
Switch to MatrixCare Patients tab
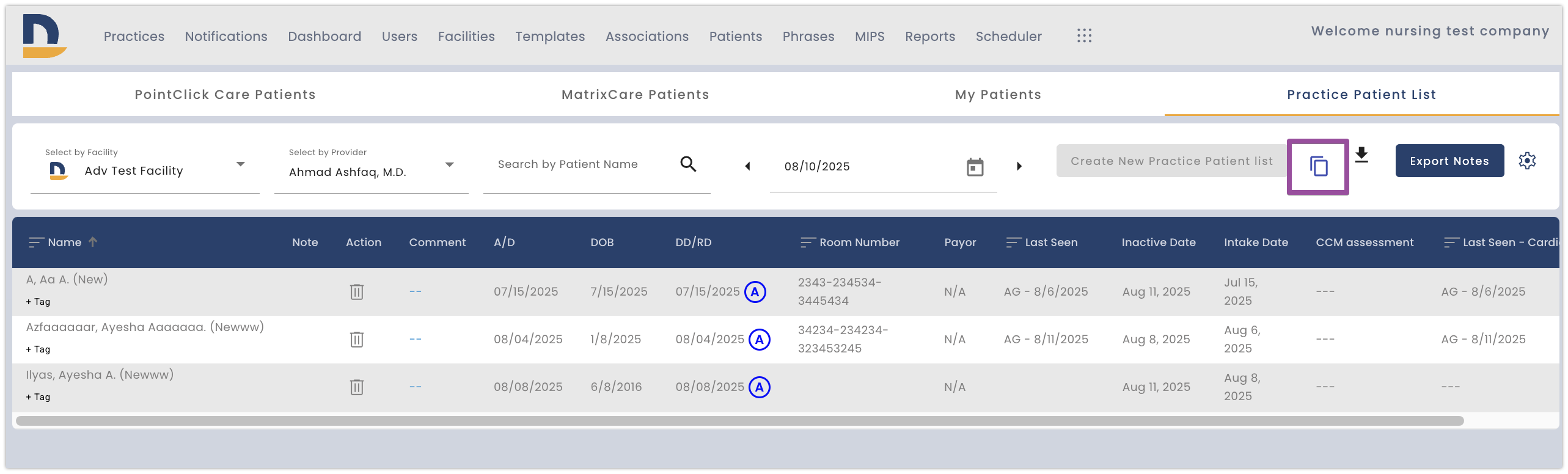tap(636, 95)
